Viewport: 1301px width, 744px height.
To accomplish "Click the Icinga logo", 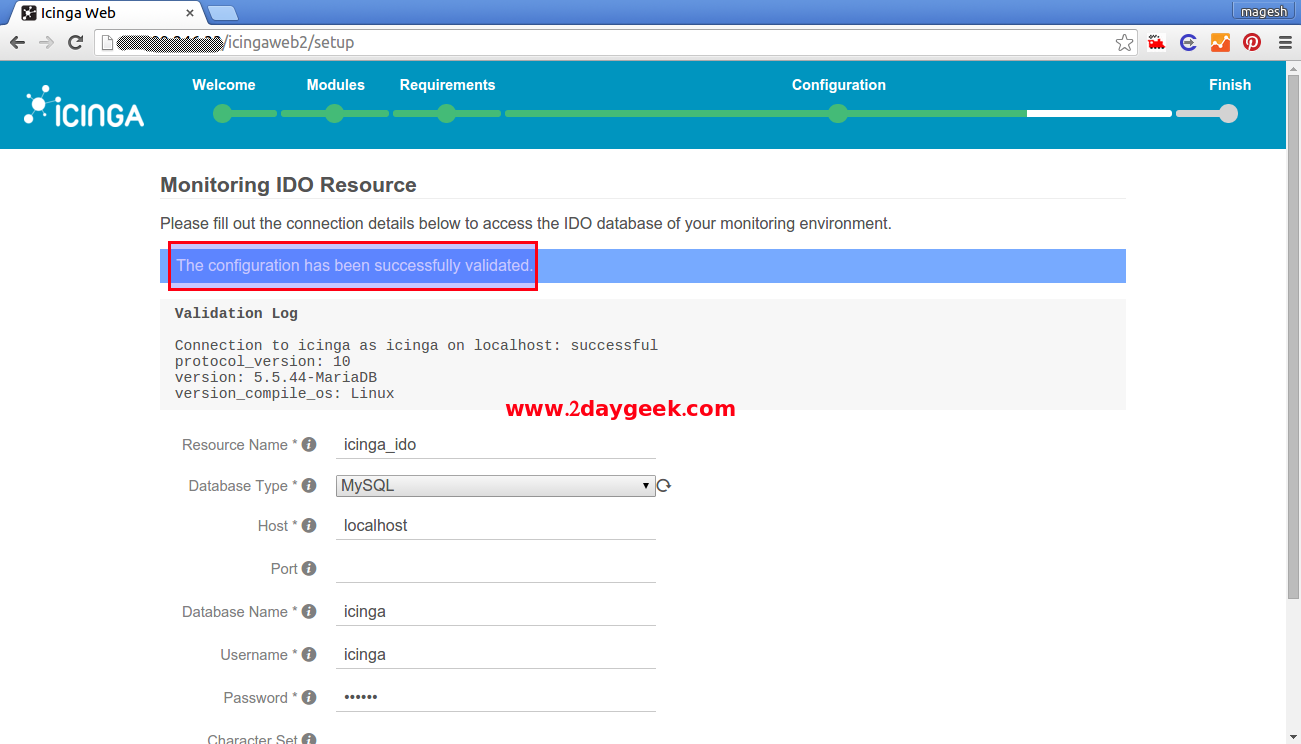I will pos(85,107).
